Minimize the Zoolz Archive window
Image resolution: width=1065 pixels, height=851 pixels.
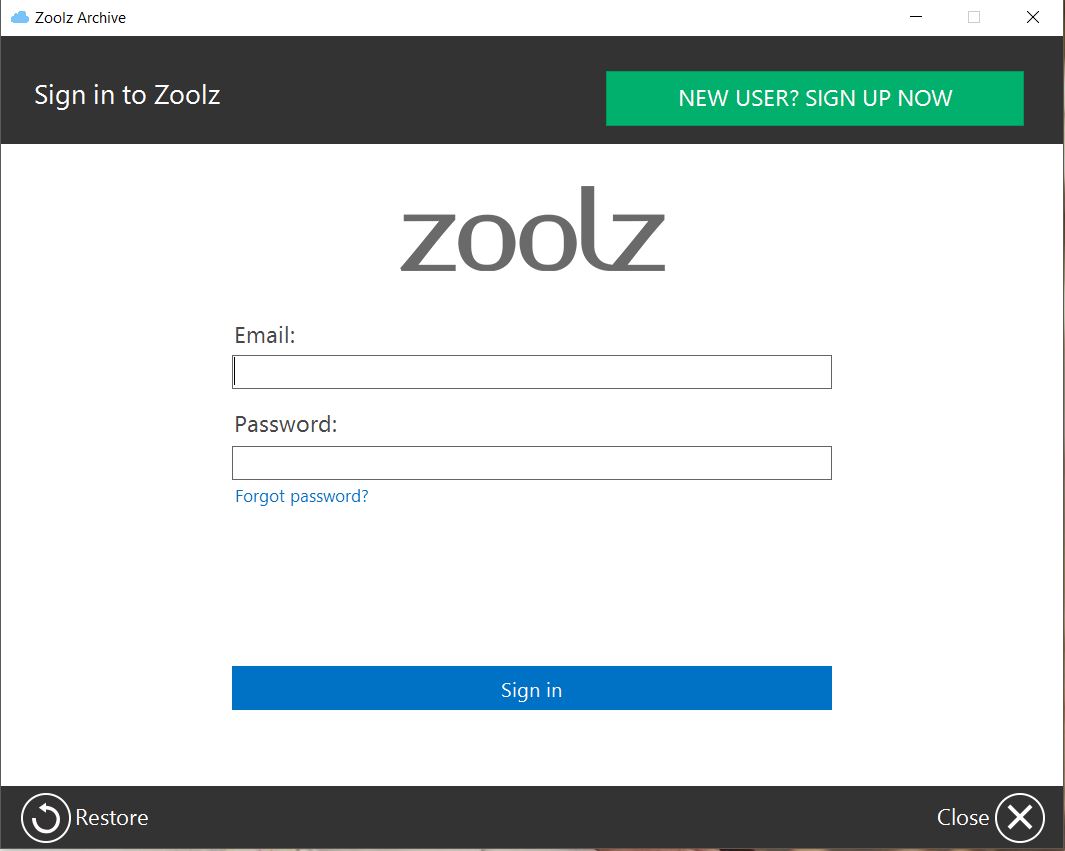[915, 18]
